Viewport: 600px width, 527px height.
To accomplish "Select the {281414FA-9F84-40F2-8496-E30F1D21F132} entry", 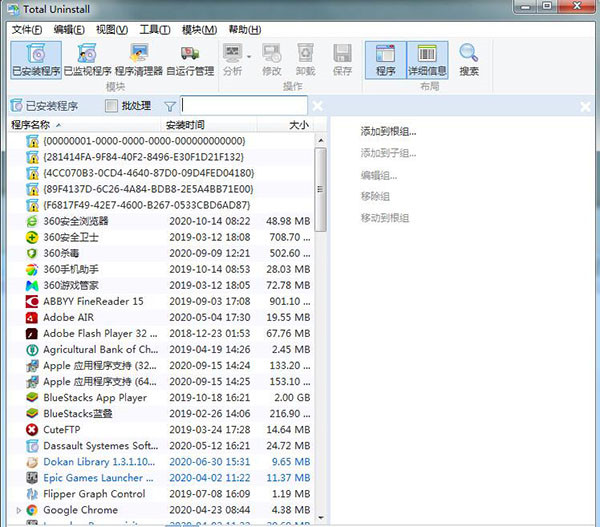I will pos(143,157).
